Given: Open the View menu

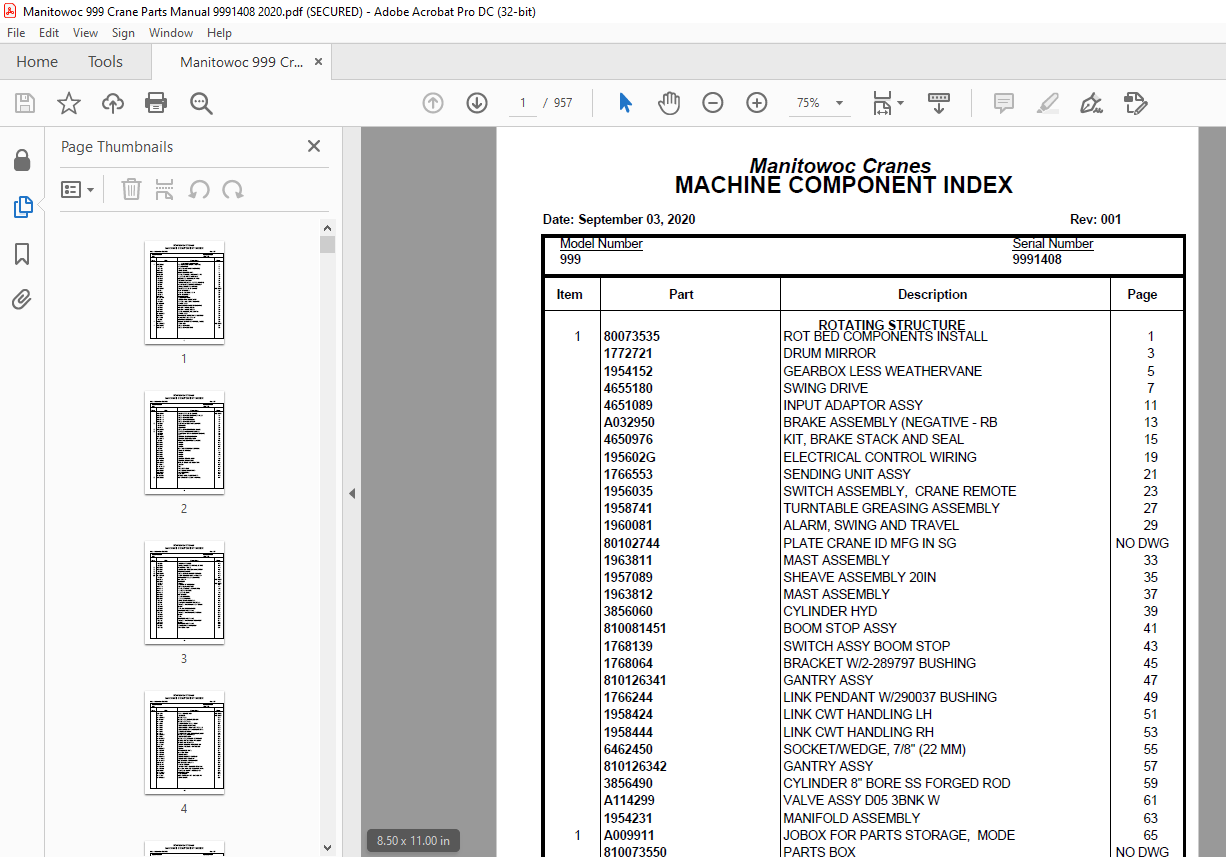Looking at the screenshot, I should tap(86, 33).
